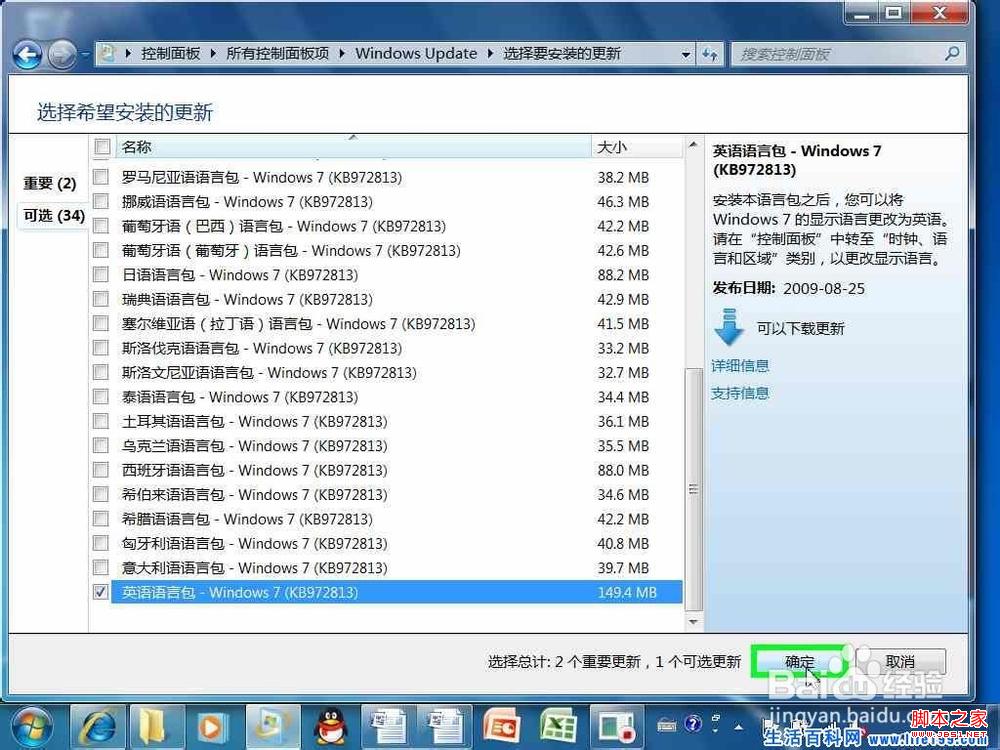
Task: Click the 149.4 MB size cell
Action: coord(627,592)
